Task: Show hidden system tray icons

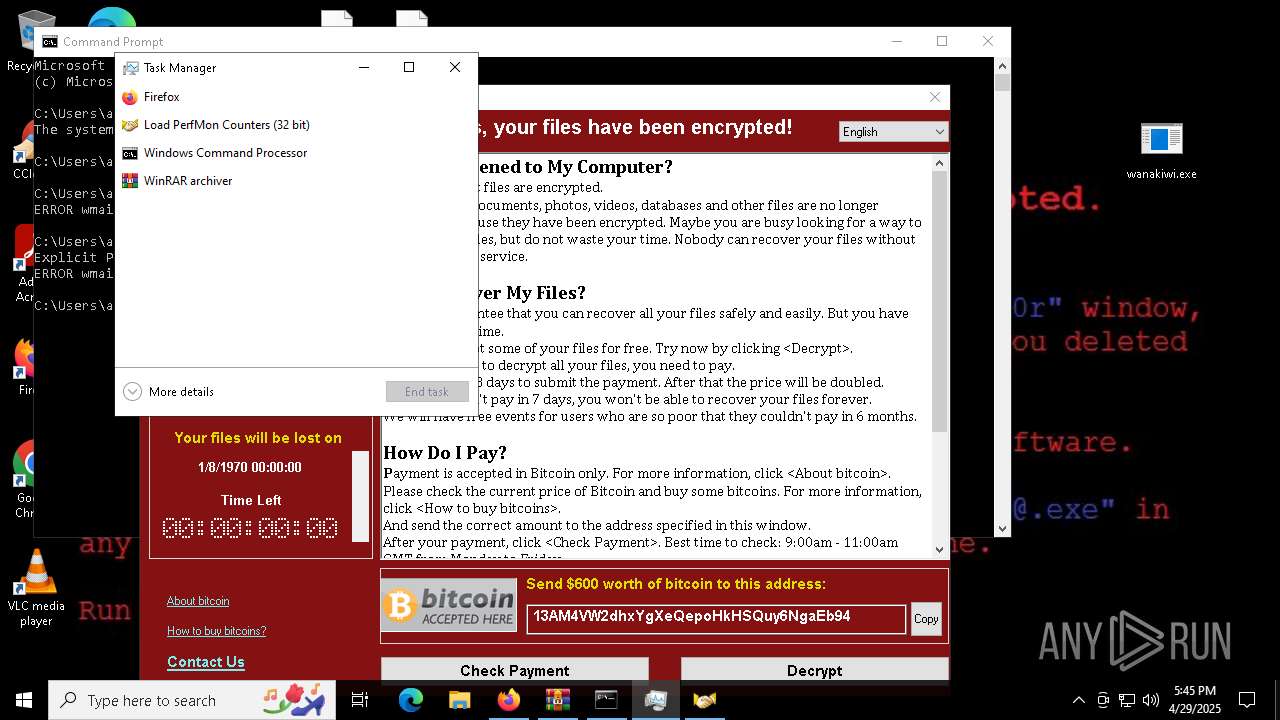Action: click(1078, 700)
